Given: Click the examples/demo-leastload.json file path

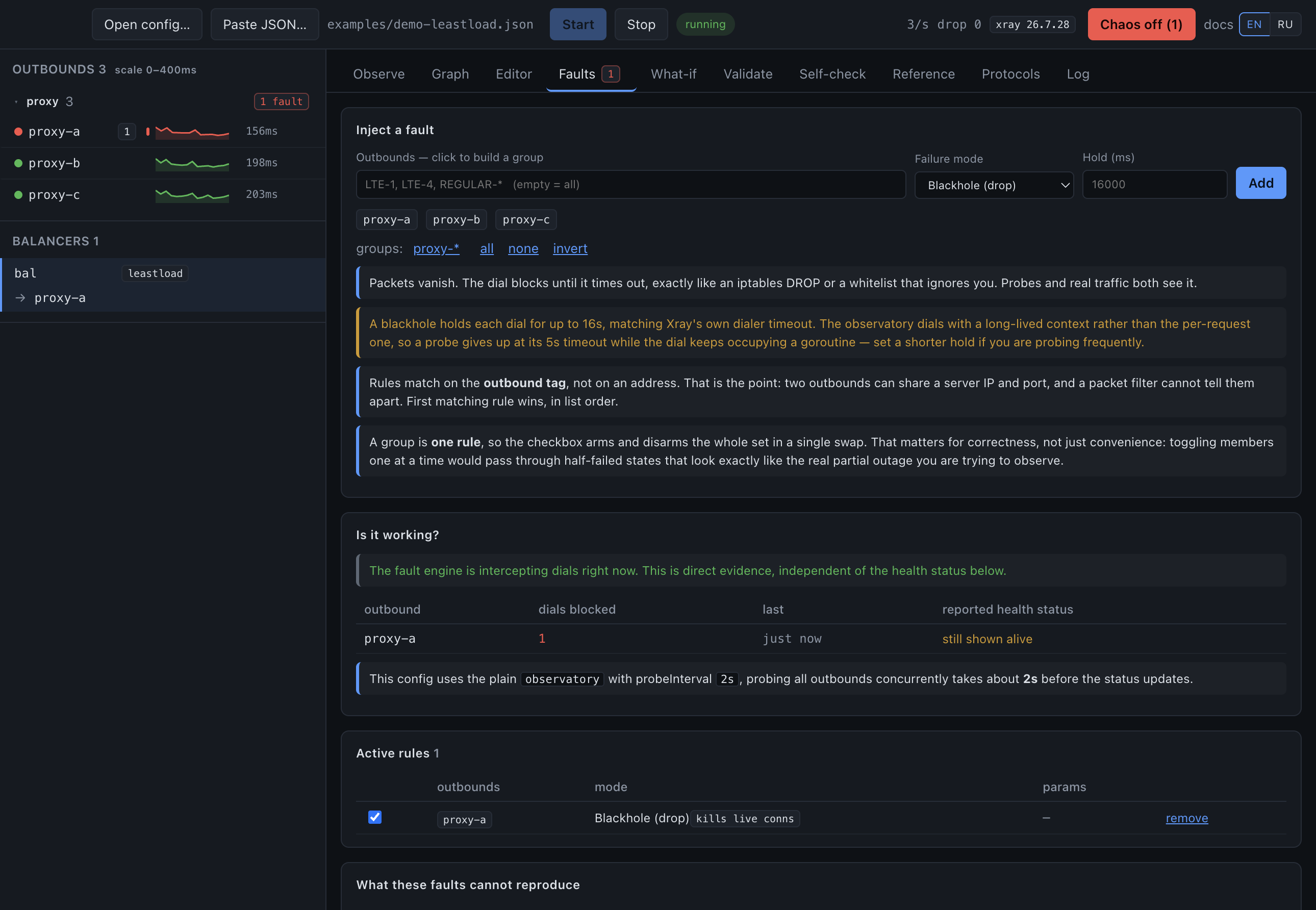Looking at the screenshot, I should pos(430,24).
